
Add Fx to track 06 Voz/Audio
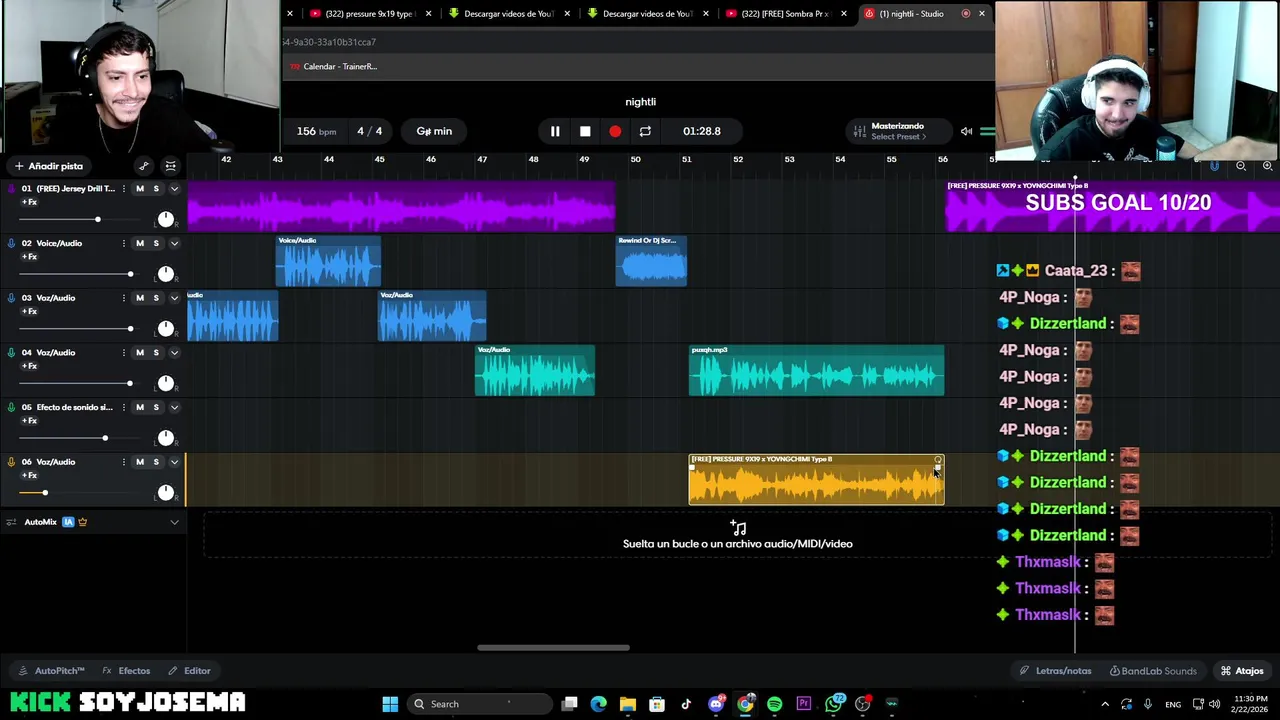click(30, 475)
